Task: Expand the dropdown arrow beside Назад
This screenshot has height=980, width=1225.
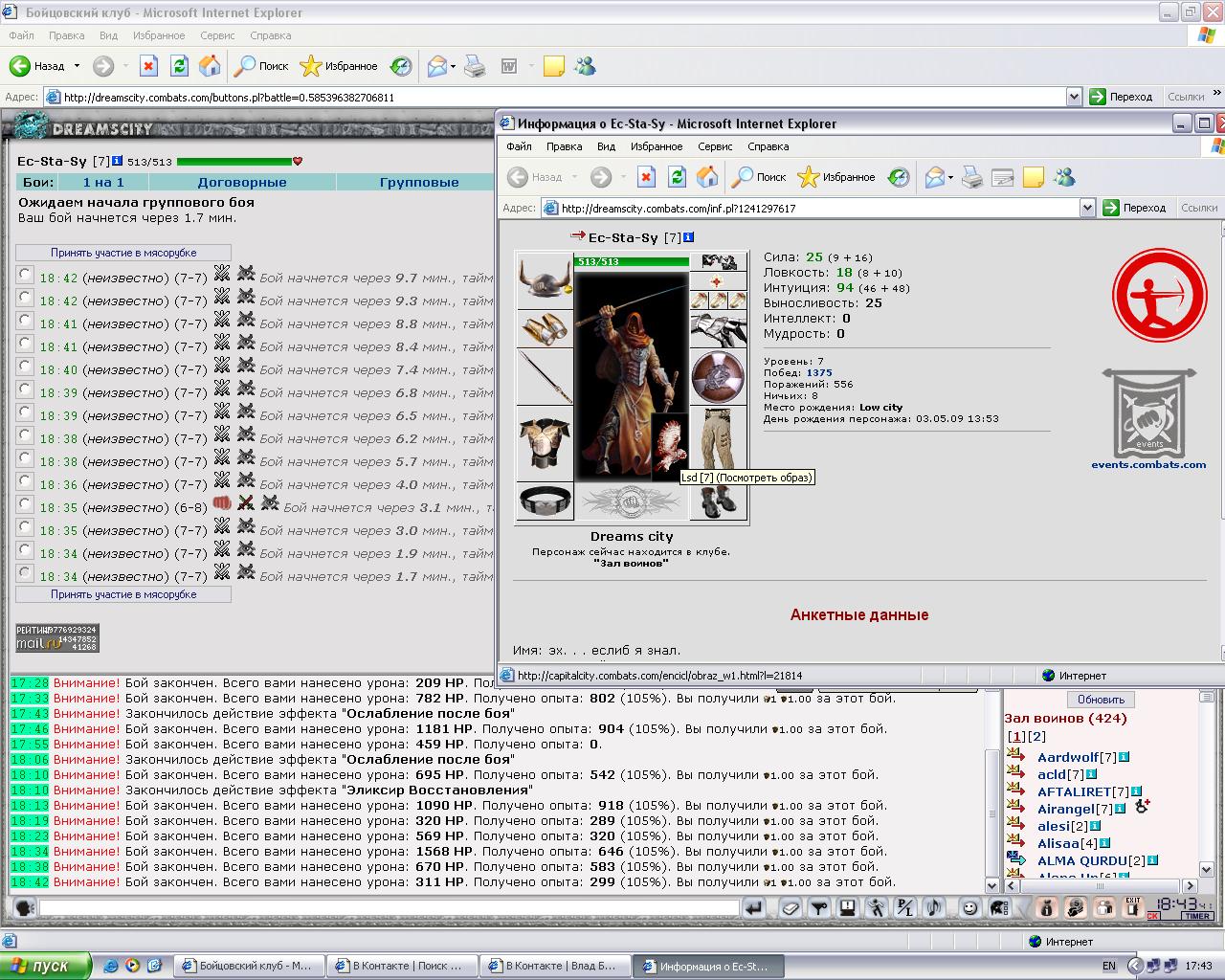Action: 76,66
